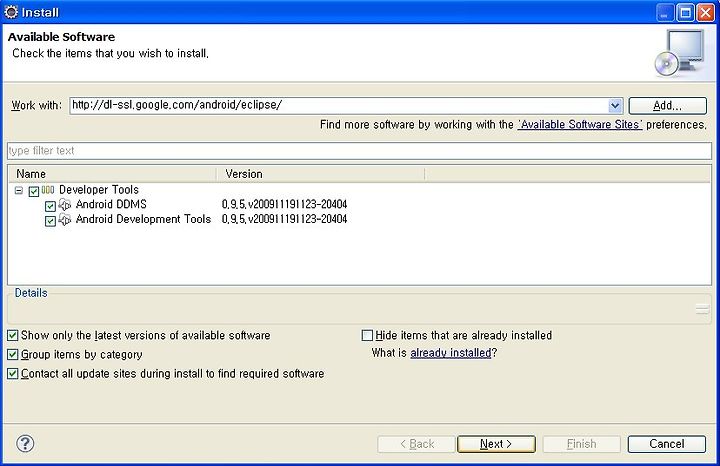Close the Install dialog
This screenshot has width=720, height=466.
click(x=706, y=12)
